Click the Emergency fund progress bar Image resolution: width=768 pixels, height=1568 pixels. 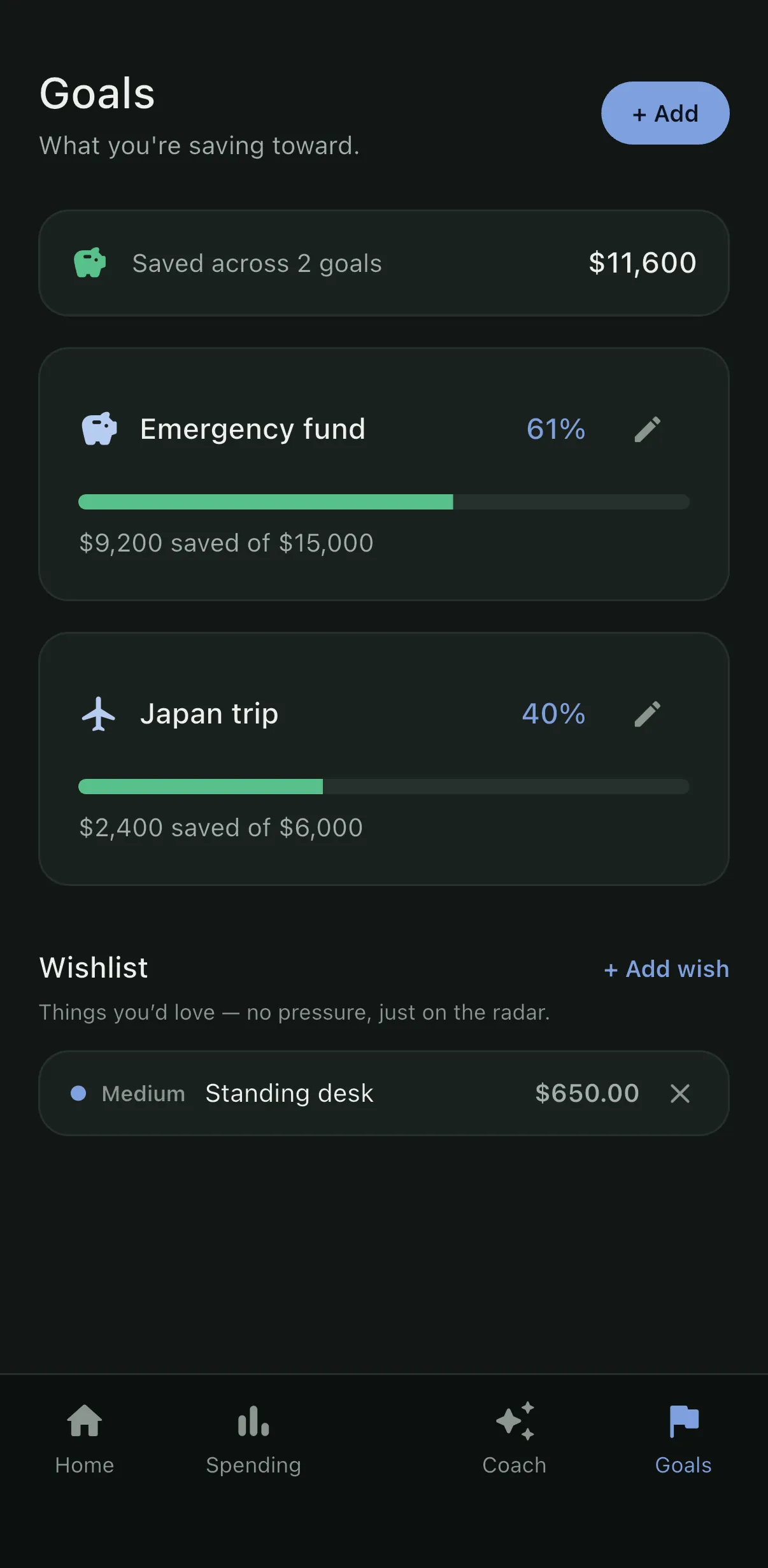(x=384, y=502)
